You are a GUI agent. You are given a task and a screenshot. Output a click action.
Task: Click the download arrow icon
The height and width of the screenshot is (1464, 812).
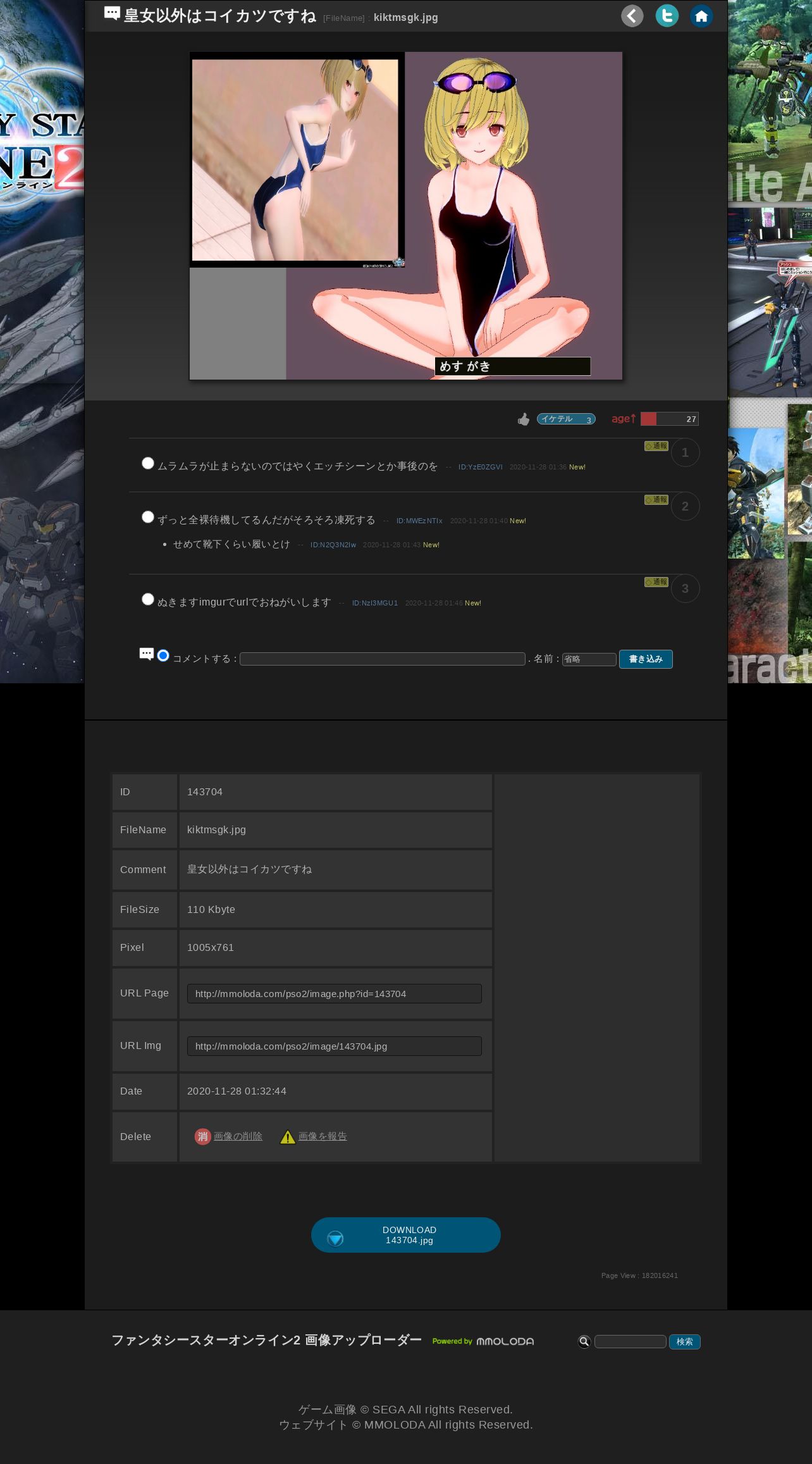click(x=335, y=1239)
